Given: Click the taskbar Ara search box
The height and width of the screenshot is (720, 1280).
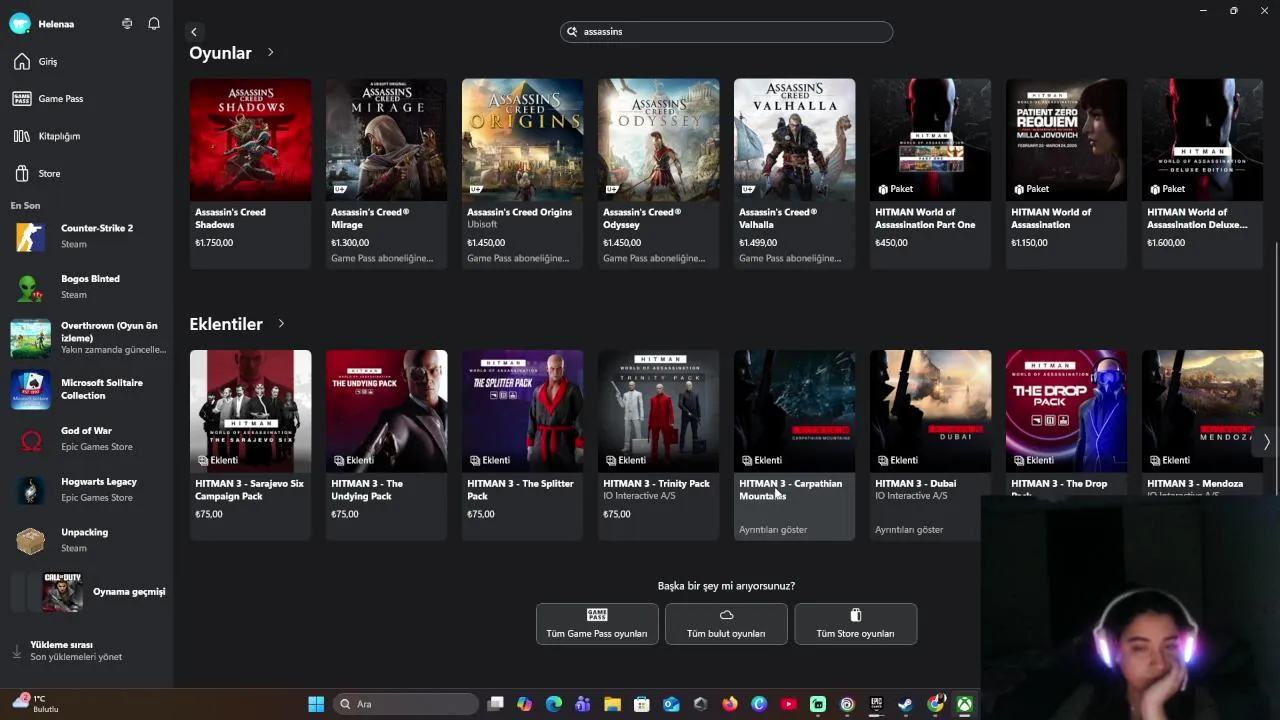Looking at the screenshot, I should [405, 704].
